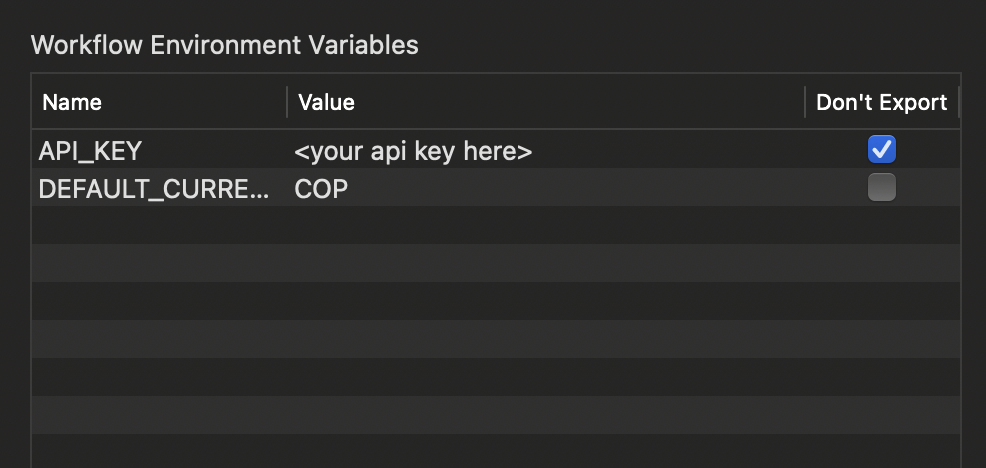The height and width of the screenshot is (468, 986).
Task: Select the API_KEY name cell
Action: click(160, 150)
